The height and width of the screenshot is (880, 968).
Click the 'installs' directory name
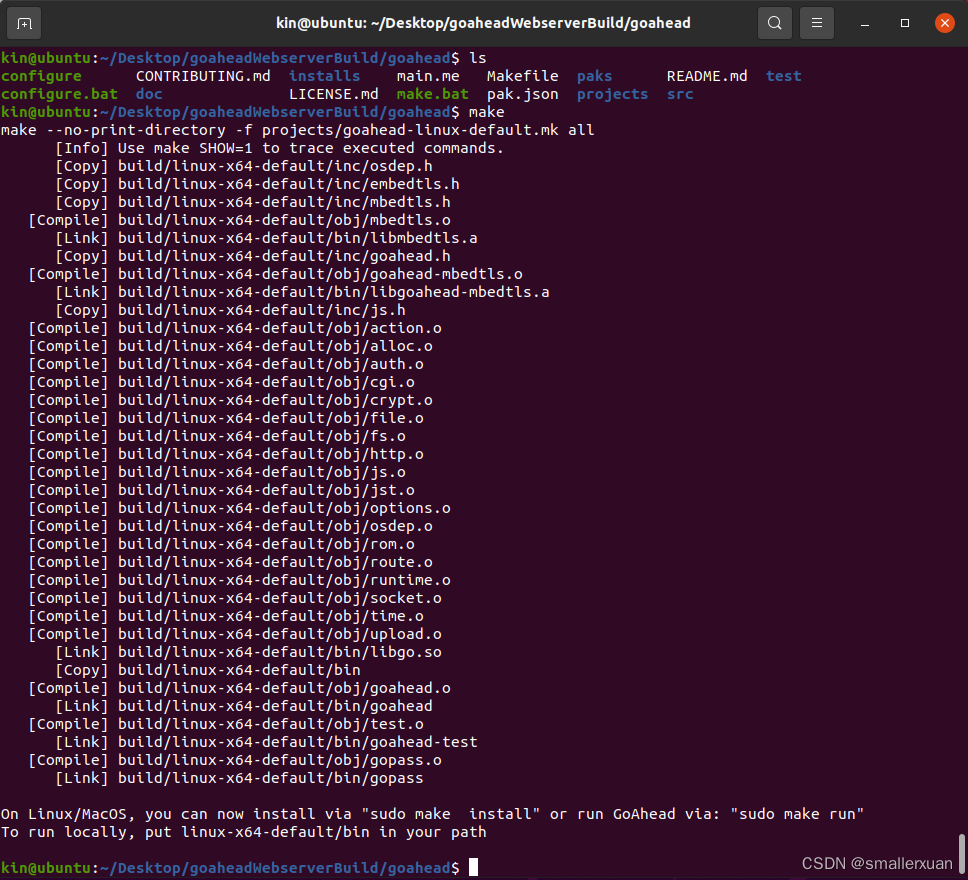(x=325, y=76)
